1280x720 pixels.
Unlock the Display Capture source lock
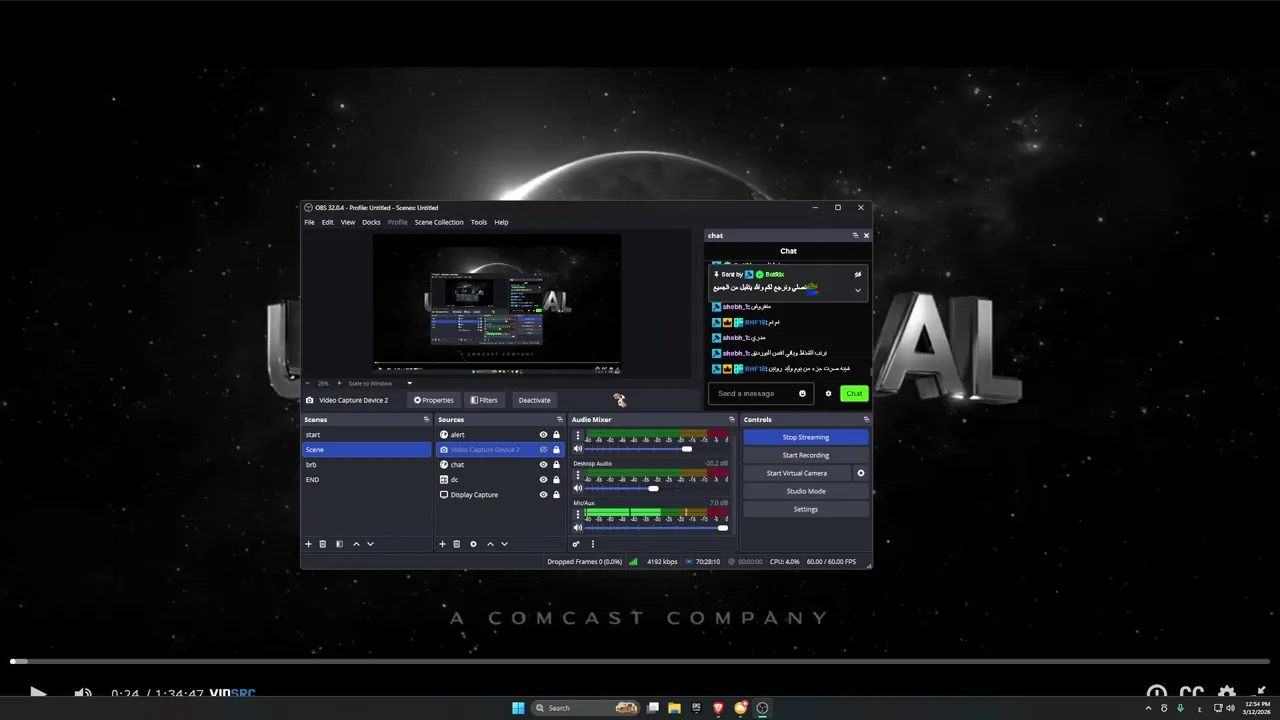coord(556,495)
